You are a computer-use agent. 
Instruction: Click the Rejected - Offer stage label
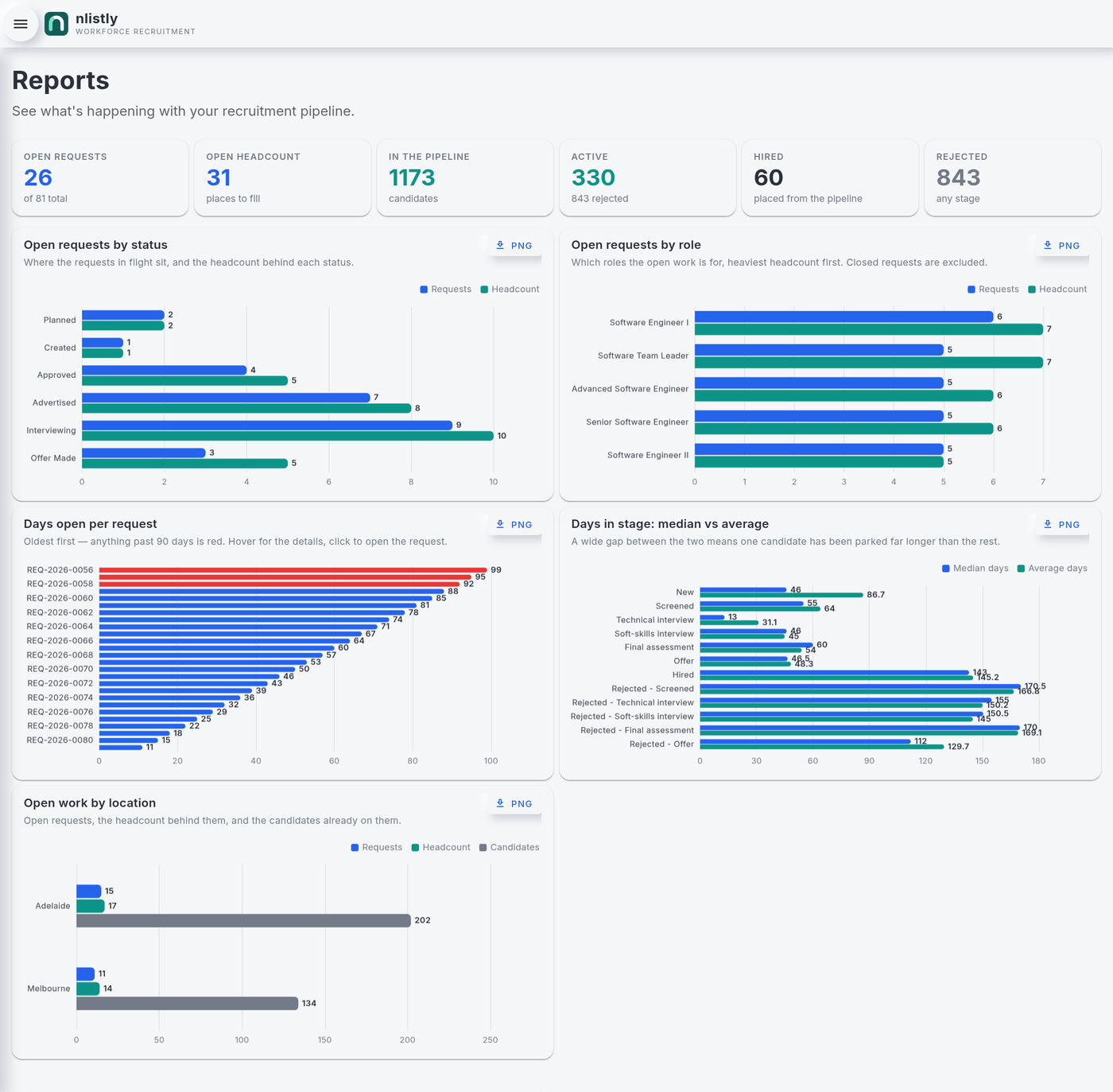click(x=661, y=744)
